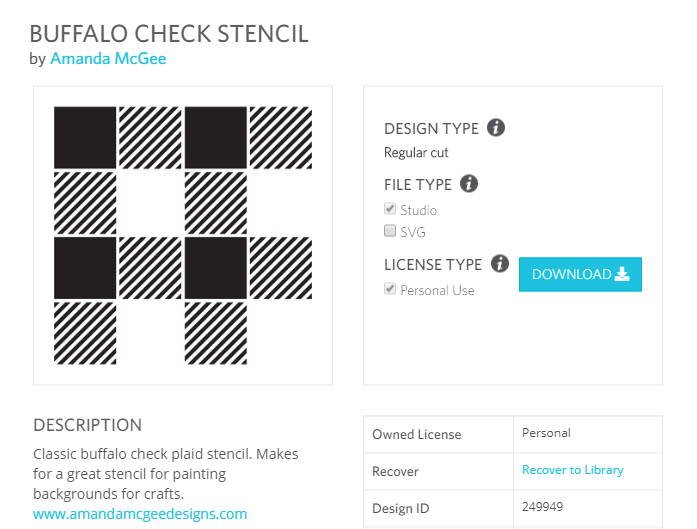Open www.amandamcgeedesigns.com link
Image resolution: width=697 pixels, height=529 pixels.
140,514
